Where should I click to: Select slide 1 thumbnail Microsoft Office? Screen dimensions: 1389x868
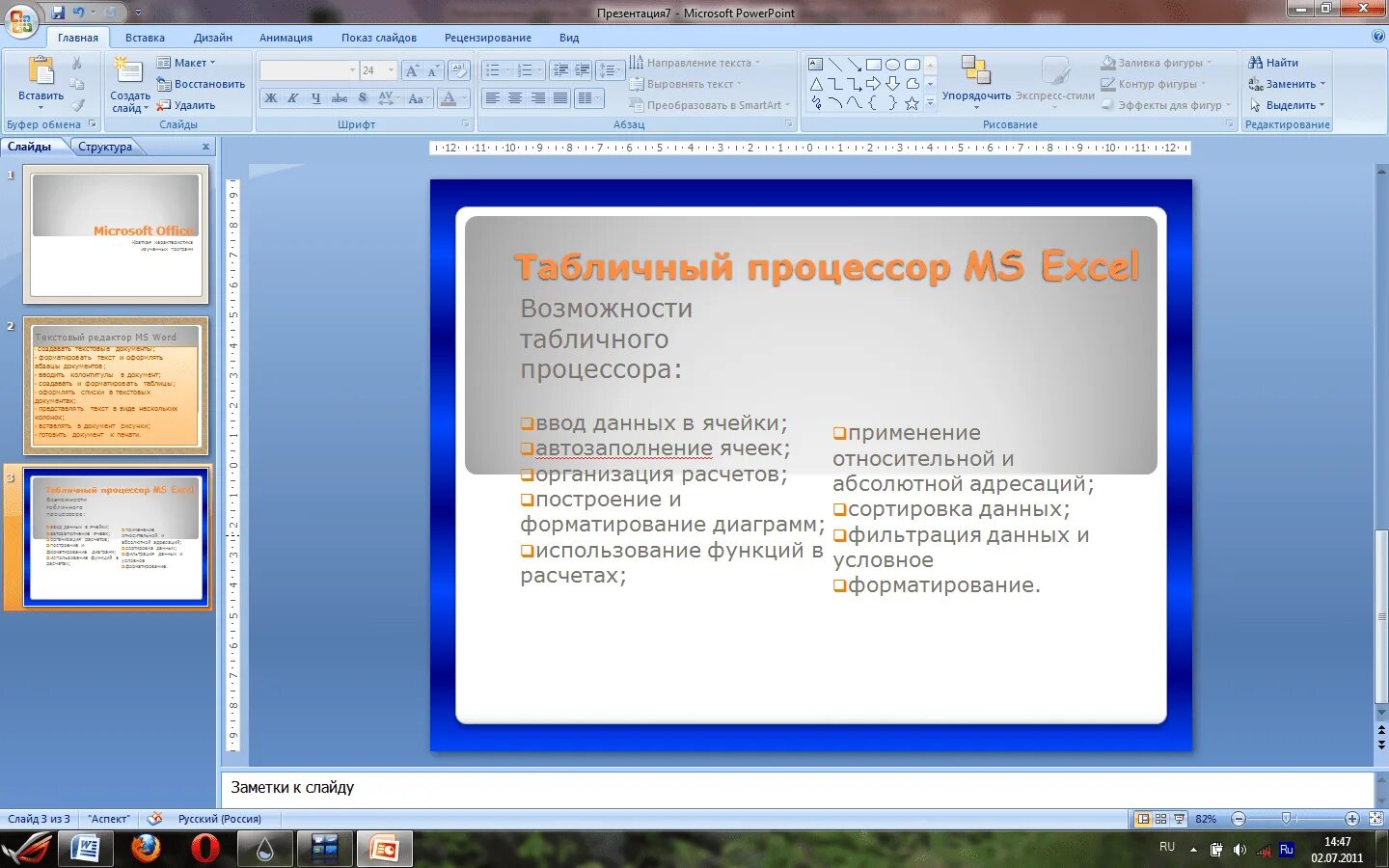(116, 233)
